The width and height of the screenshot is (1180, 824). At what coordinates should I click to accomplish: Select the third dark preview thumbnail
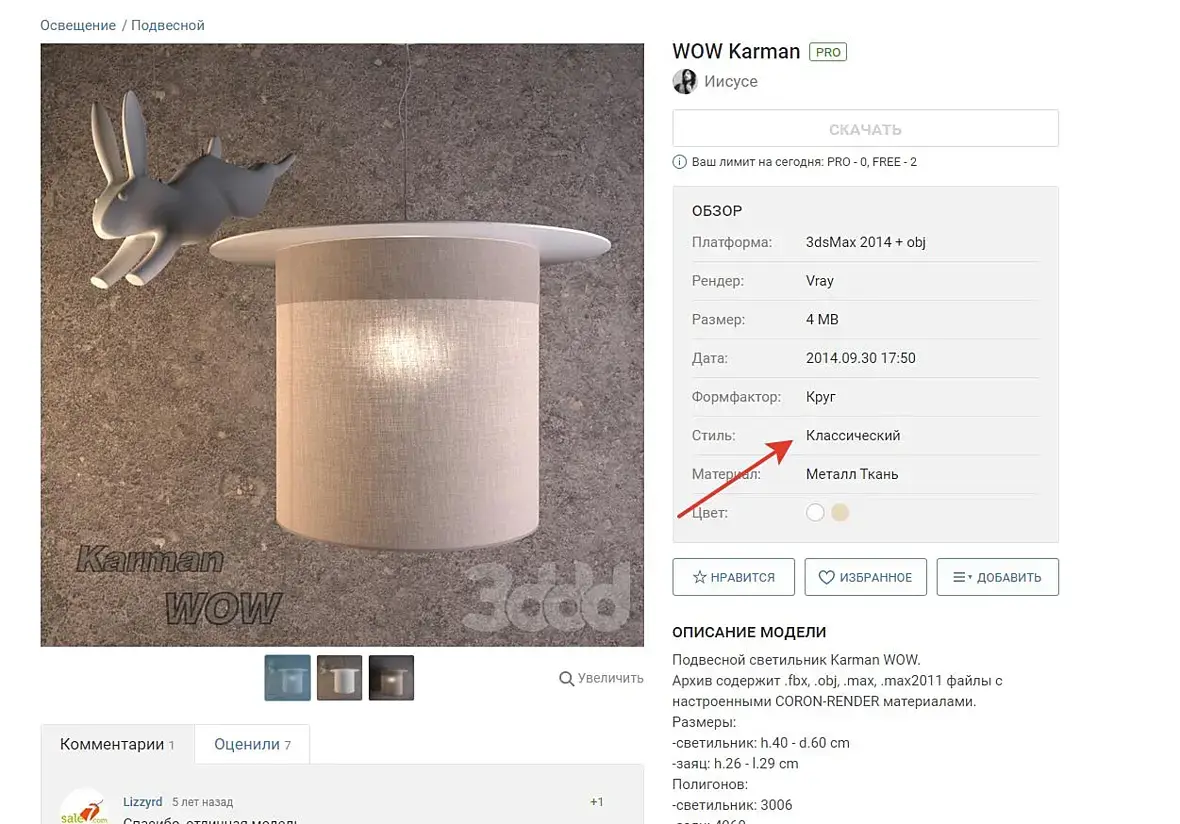coord(391,677)
